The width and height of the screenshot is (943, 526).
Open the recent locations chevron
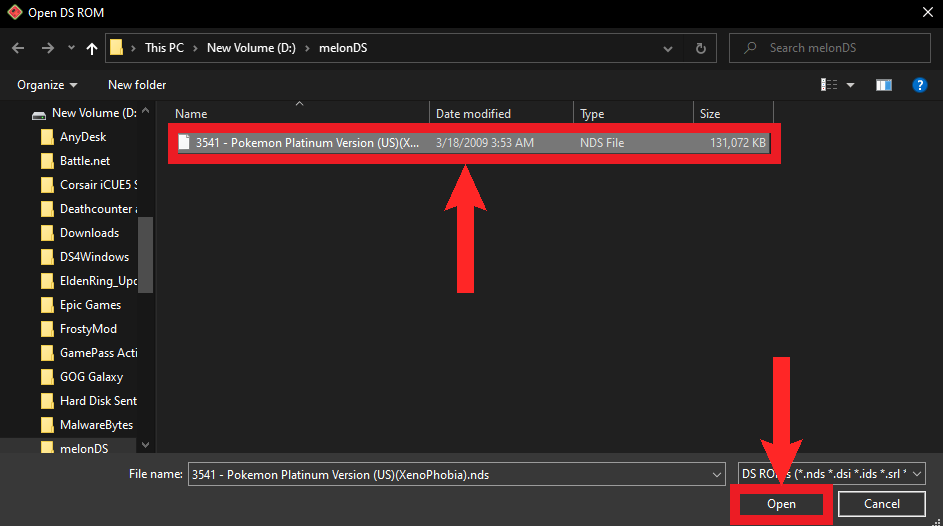coord(71,48)
